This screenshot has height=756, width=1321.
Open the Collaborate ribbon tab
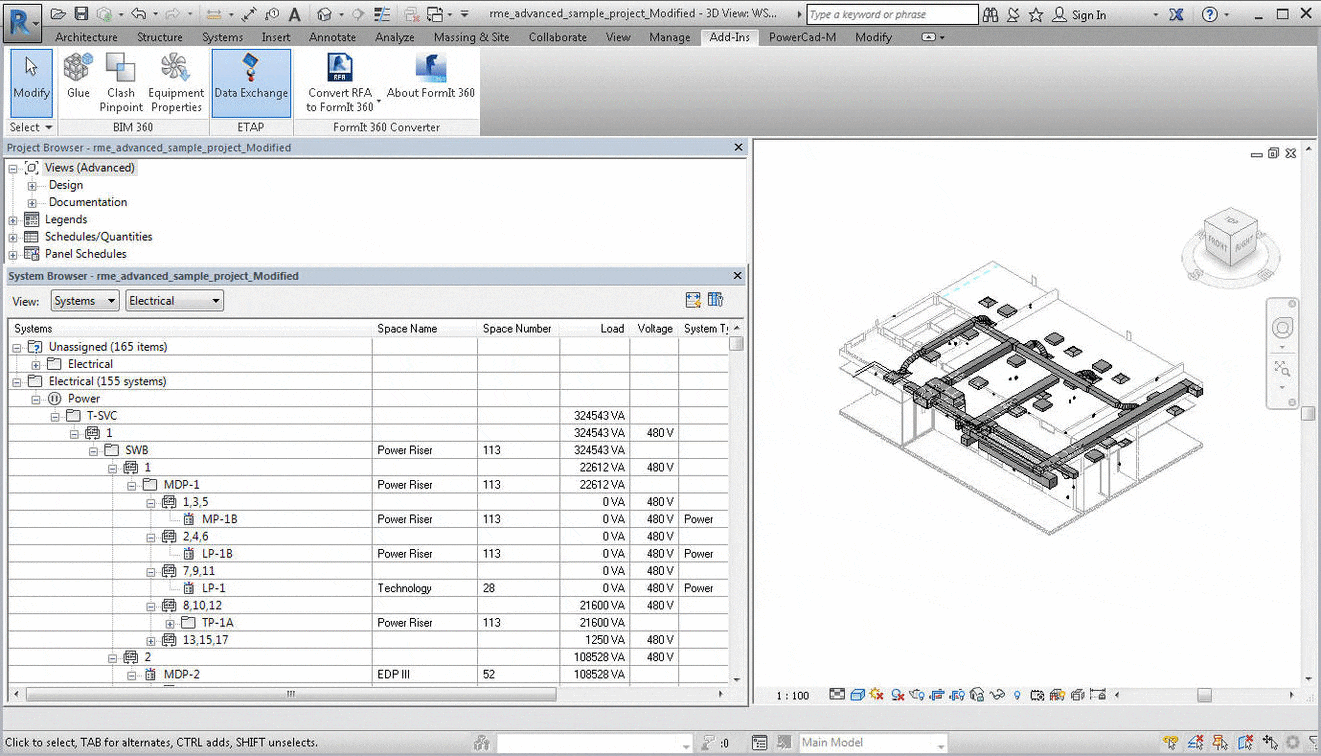coord(557,37)
